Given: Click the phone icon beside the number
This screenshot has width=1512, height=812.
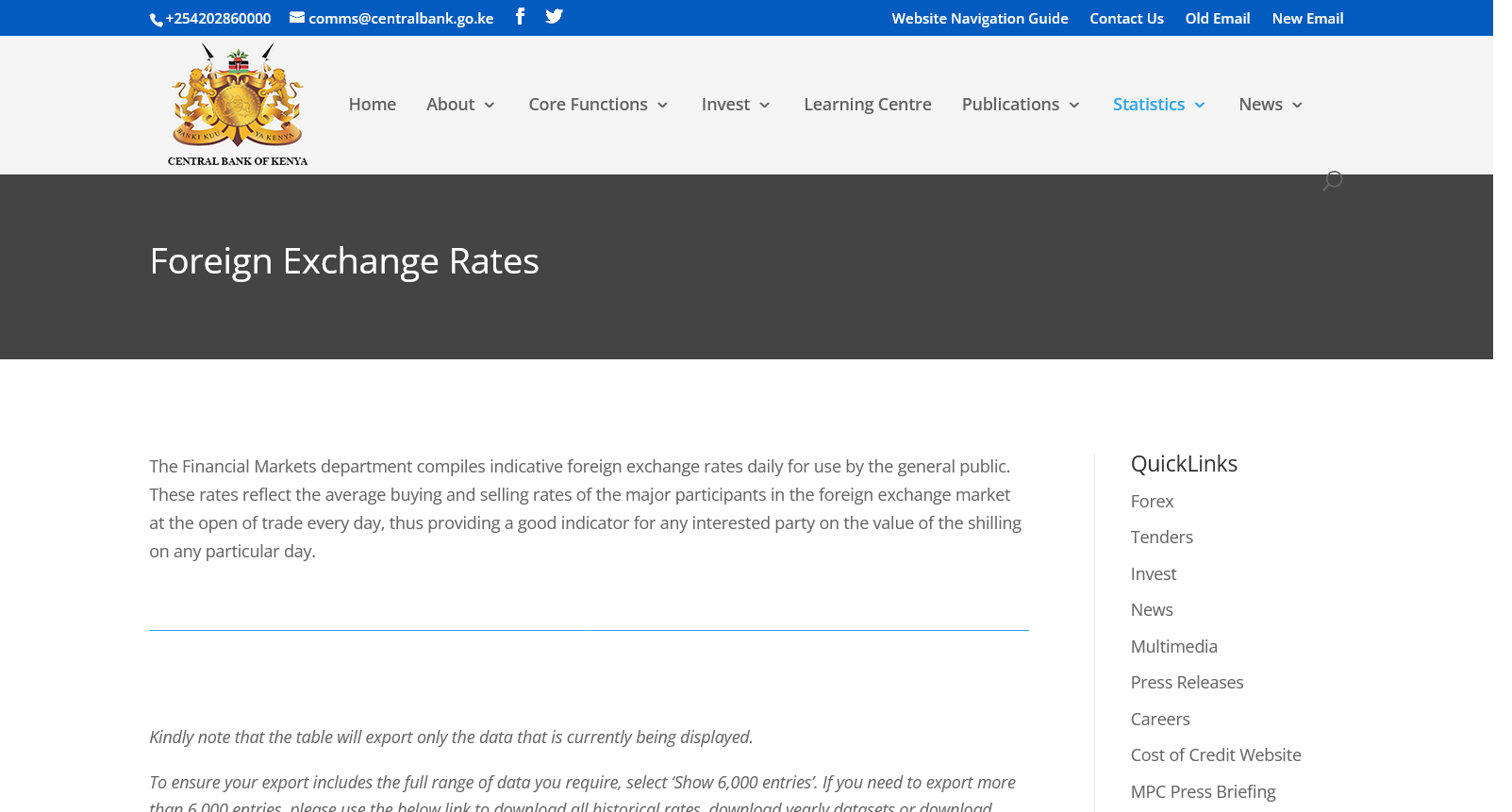Looking at the screenshot, I should tap(157, 20).
